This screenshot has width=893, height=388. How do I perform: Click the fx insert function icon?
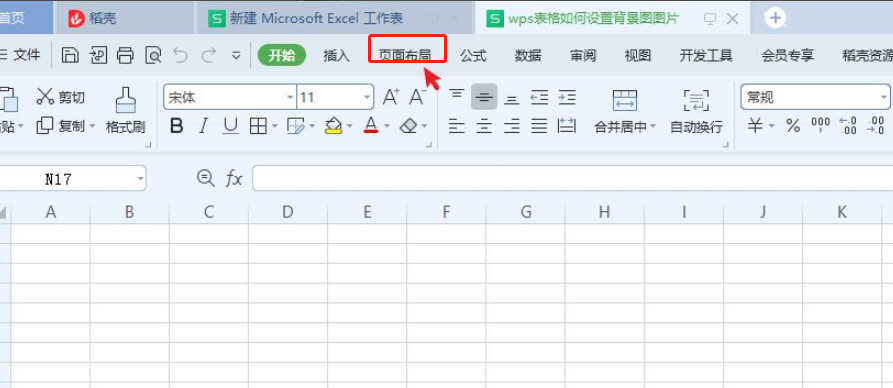coord(234,179)
